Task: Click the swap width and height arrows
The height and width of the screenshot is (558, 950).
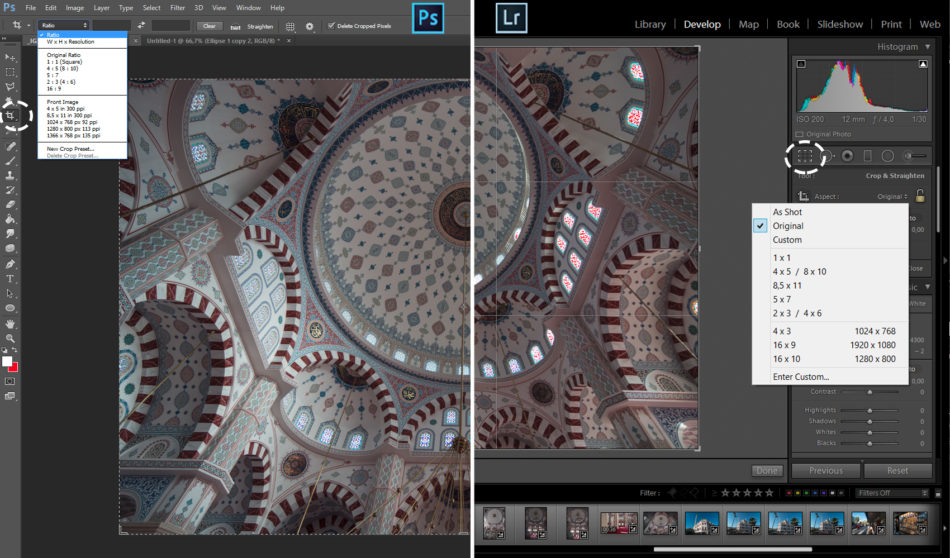Action: [x=141, y=26]
